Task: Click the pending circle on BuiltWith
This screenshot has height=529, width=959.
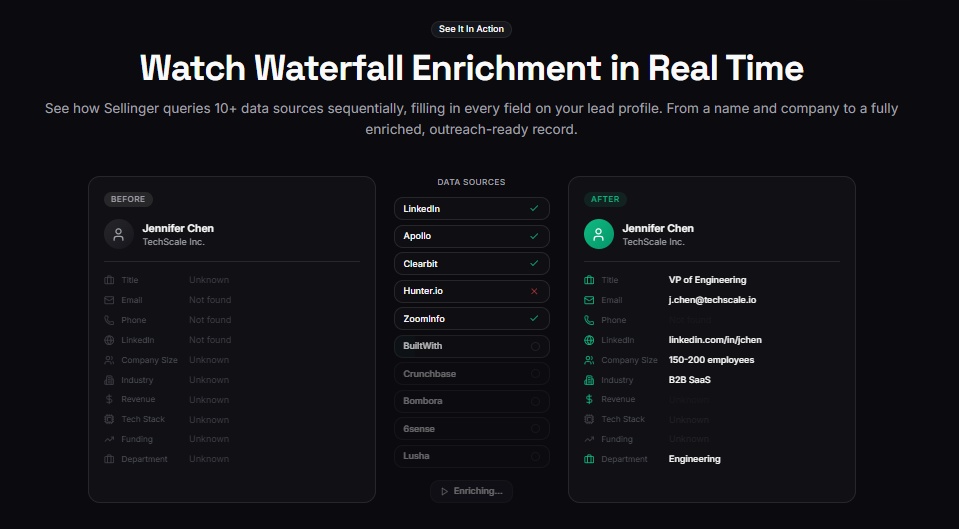Action: 535,346
